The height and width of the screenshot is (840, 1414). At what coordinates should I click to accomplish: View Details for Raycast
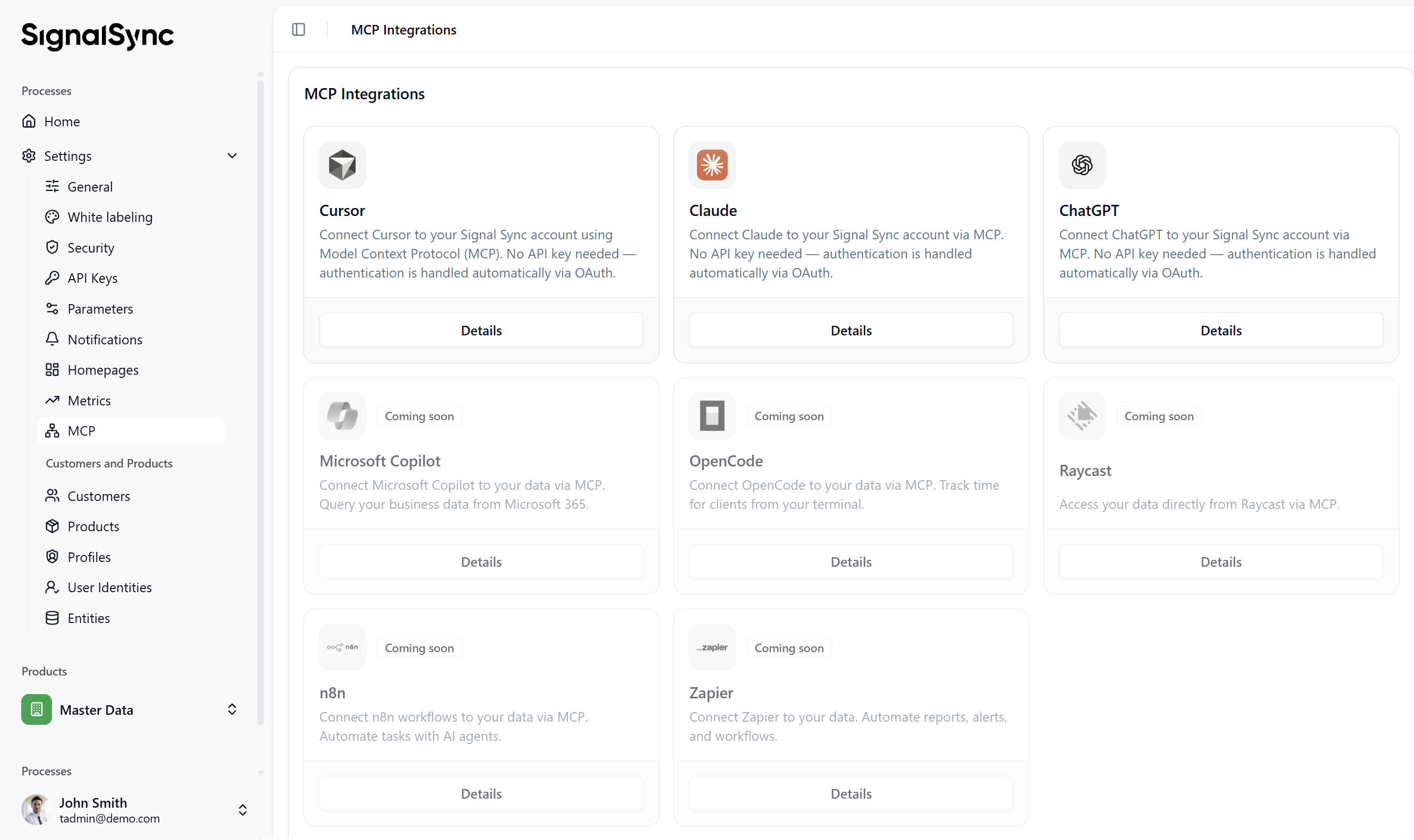tap(1221, 561)
